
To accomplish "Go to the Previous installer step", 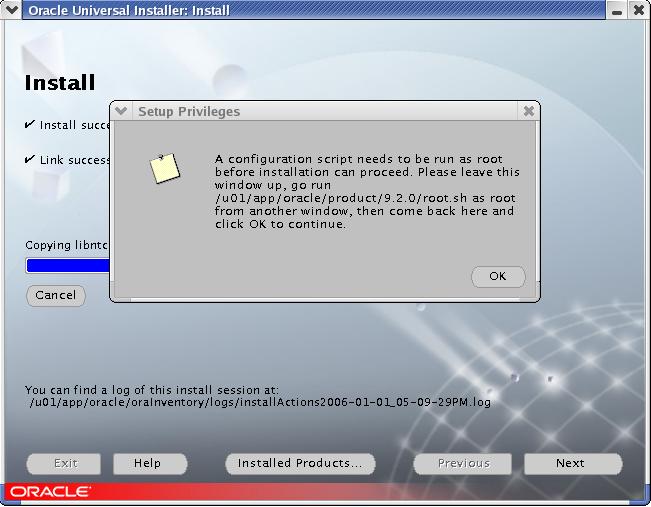I will 463,463.
